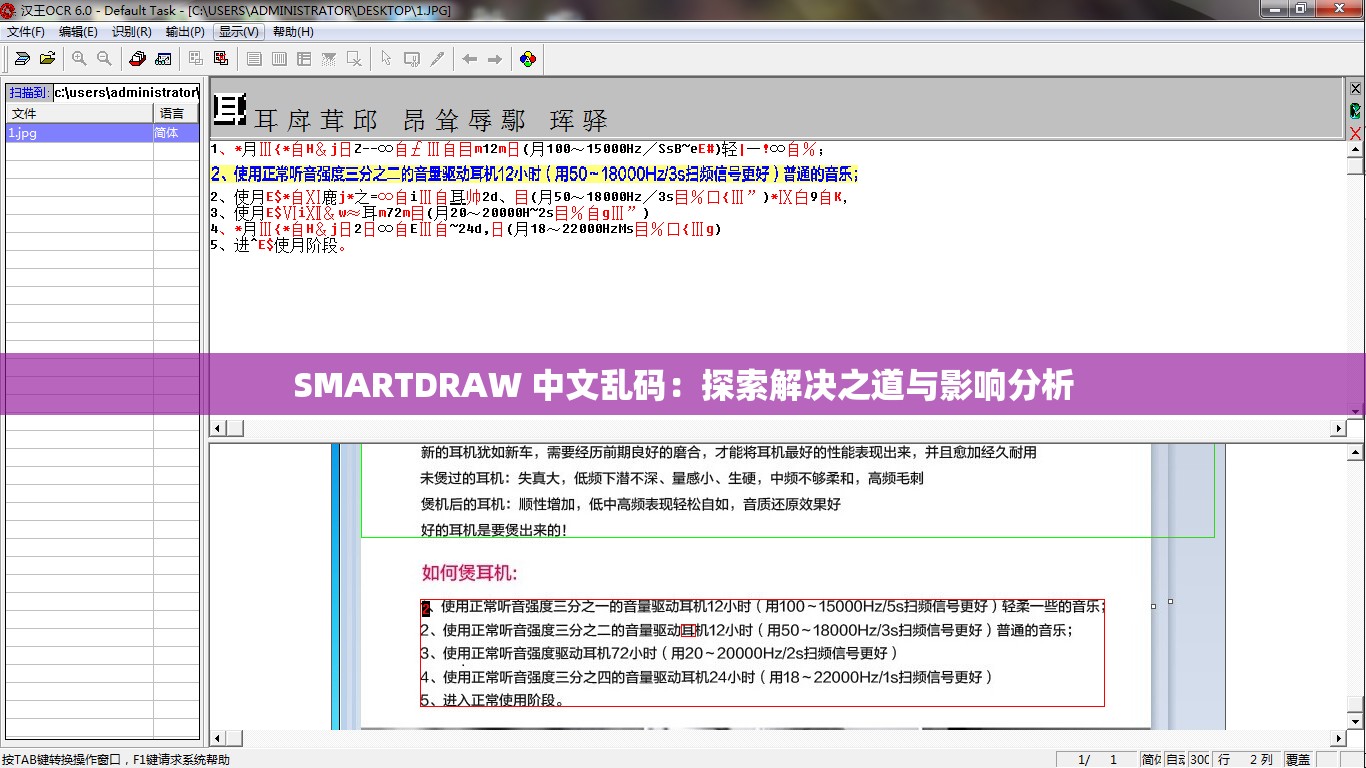Screen dimensions: 1366x768
Task: Click the delete region icon
Action: (x=354, y=59)
